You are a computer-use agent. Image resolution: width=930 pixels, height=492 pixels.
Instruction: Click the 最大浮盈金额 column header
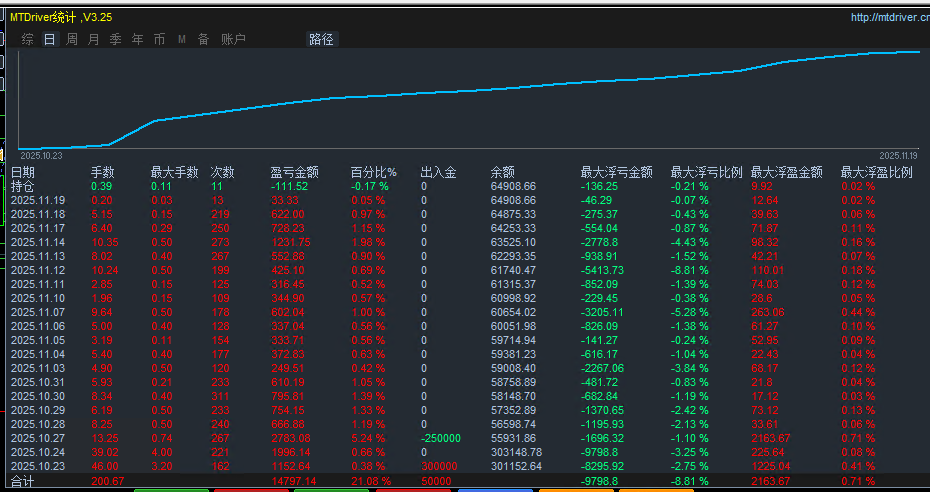[x=786, y=172]
